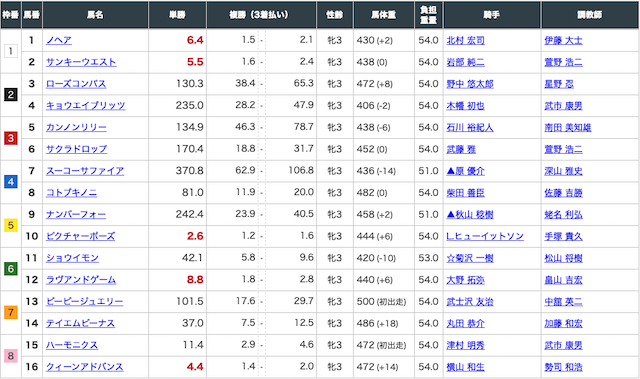The width and height of the screenshot is (640, 379).
Task: Open trainer 蛯名 利弘 link
Action: click(x=563, y=215)
